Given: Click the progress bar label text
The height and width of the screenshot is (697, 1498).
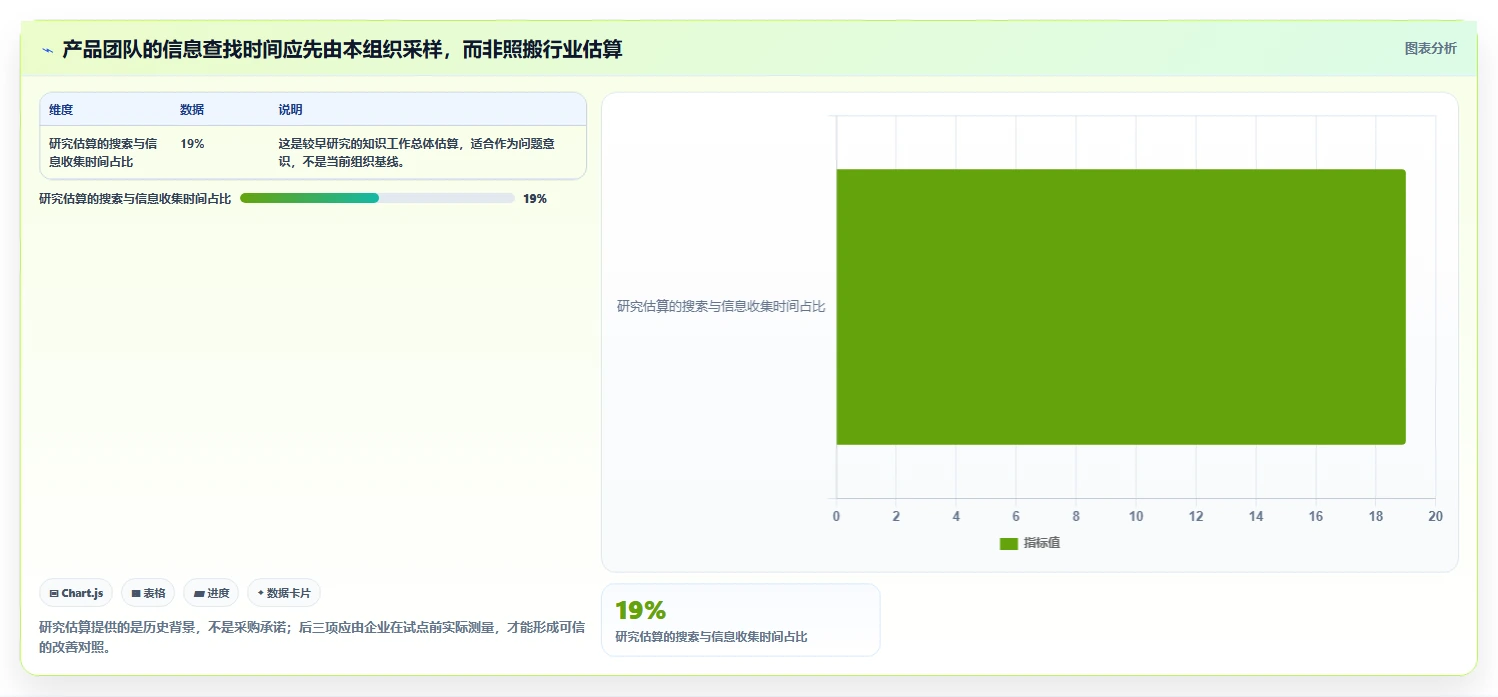Looking at the screenshot, I should 135,199.
